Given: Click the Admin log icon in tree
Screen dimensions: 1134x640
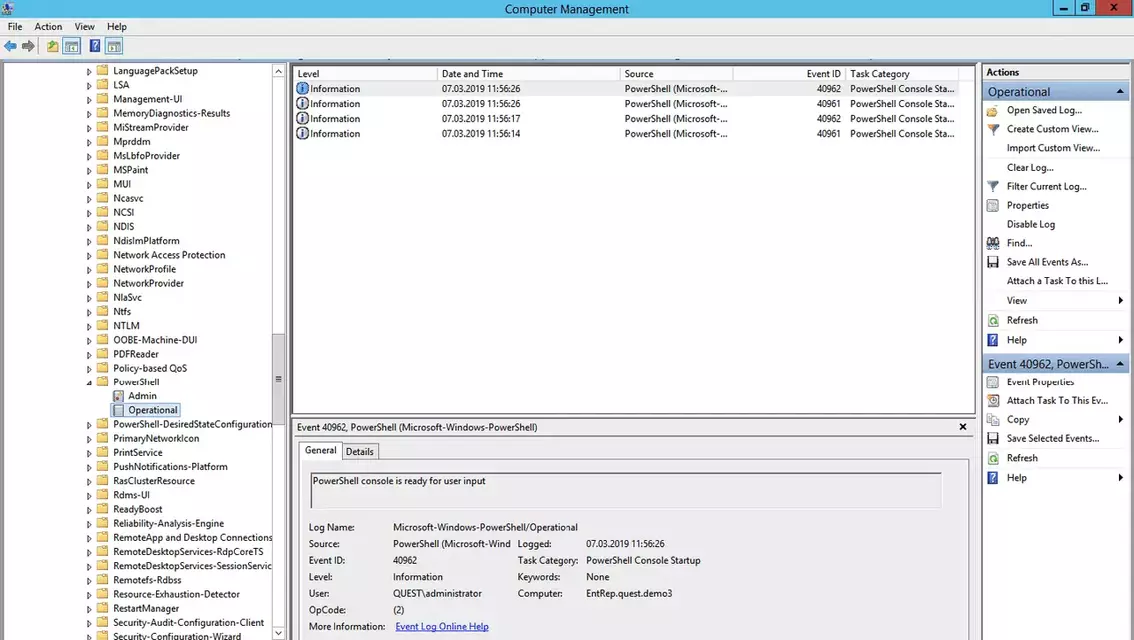Looking at the screenshot, I should tap(119, 396).
